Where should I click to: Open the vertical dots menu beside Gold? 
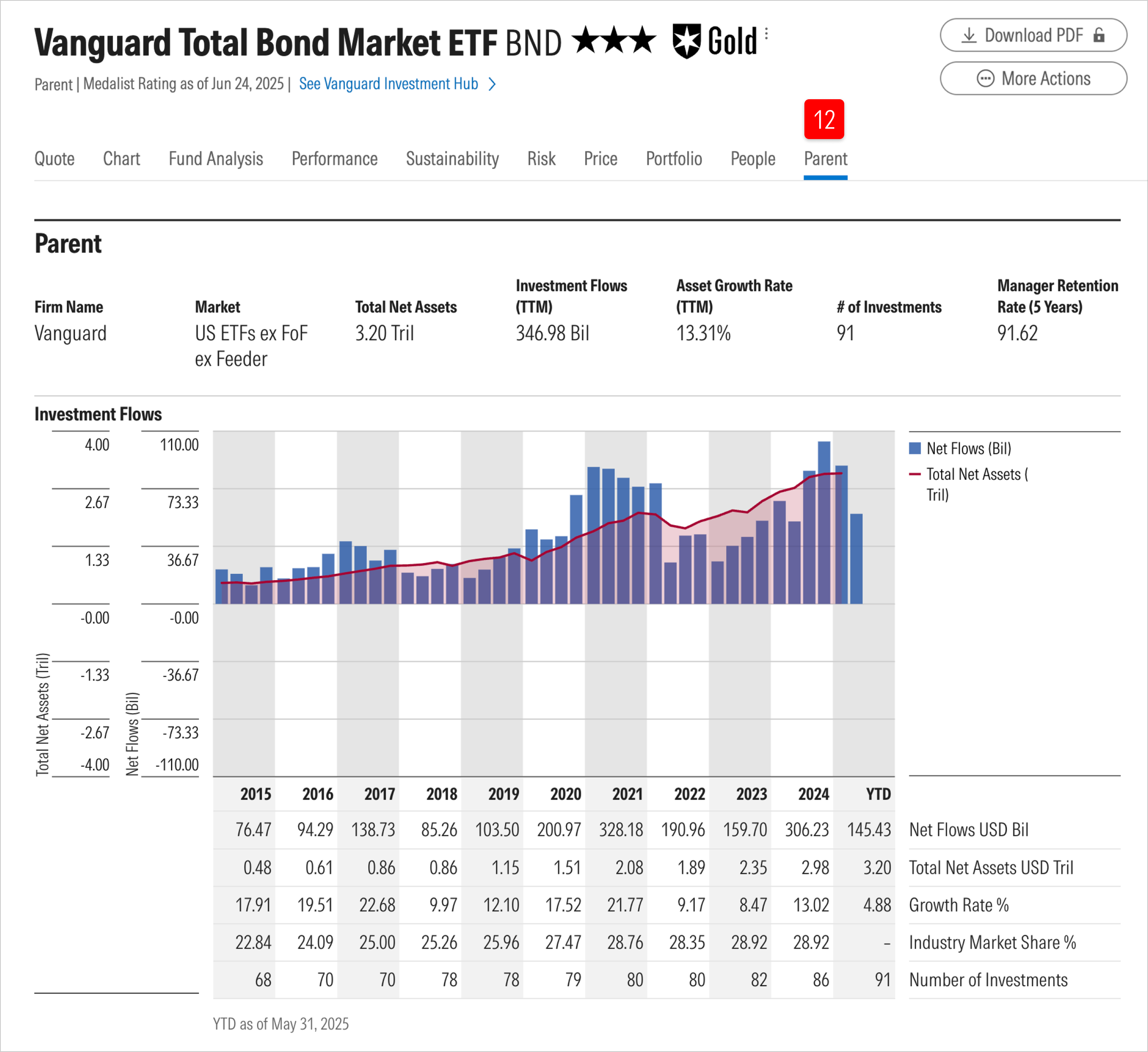click(x=767, y=34)
